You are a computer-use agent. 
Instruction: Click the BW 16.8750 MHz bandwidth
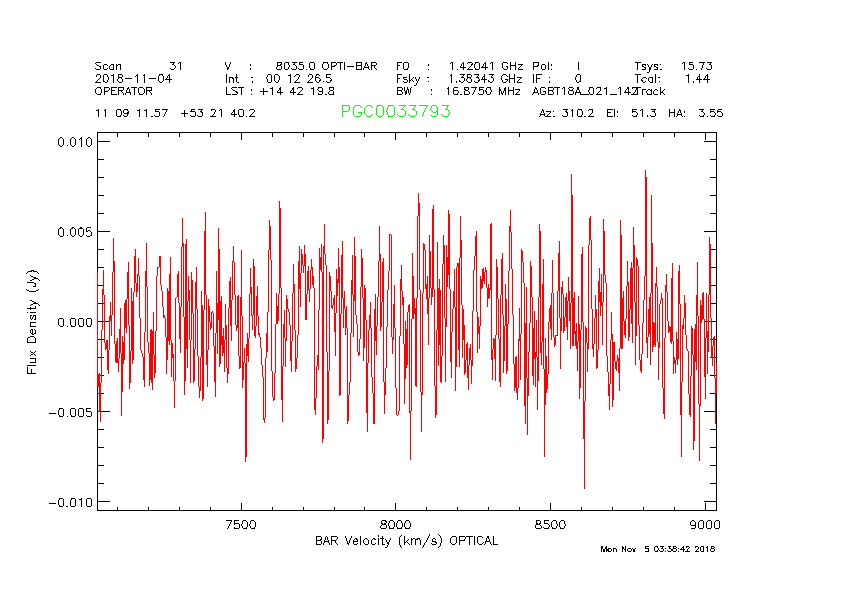[x=458, y=90]
